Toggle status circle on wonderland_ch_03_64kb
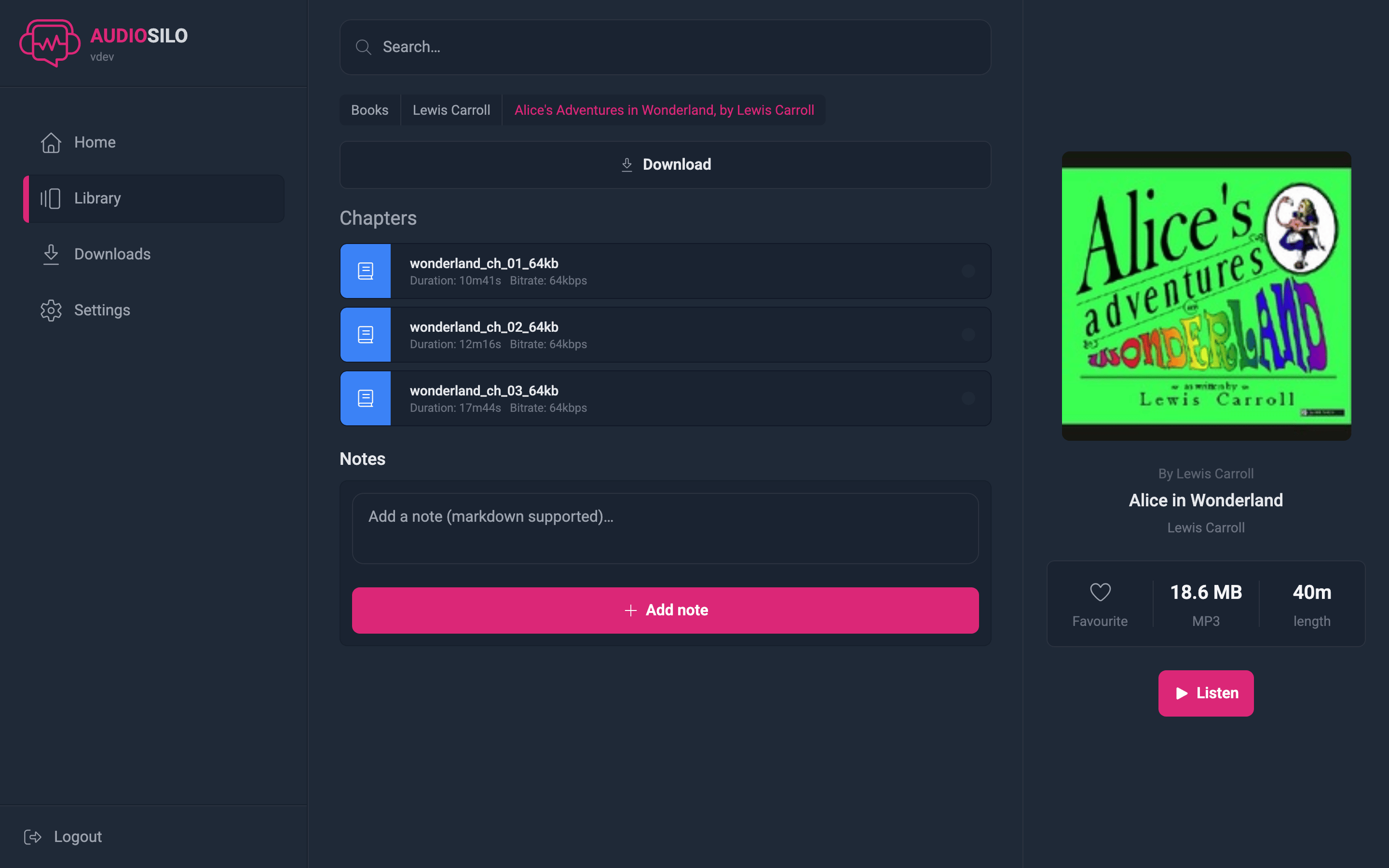Viewport: 1389px width, 868px height. tap(968, 398)
